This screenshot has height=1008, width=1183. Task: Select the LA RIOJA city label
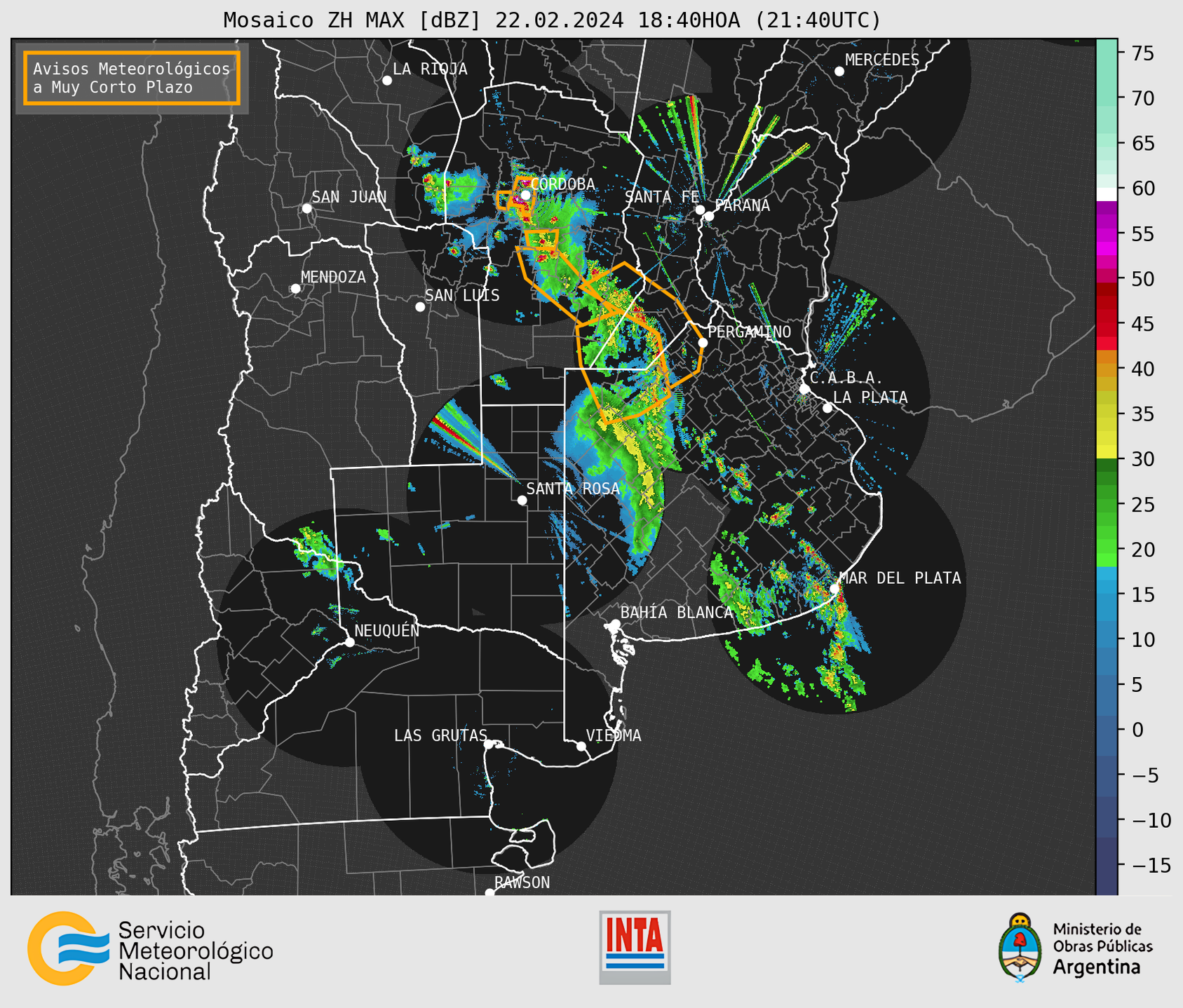click(429, 69)
